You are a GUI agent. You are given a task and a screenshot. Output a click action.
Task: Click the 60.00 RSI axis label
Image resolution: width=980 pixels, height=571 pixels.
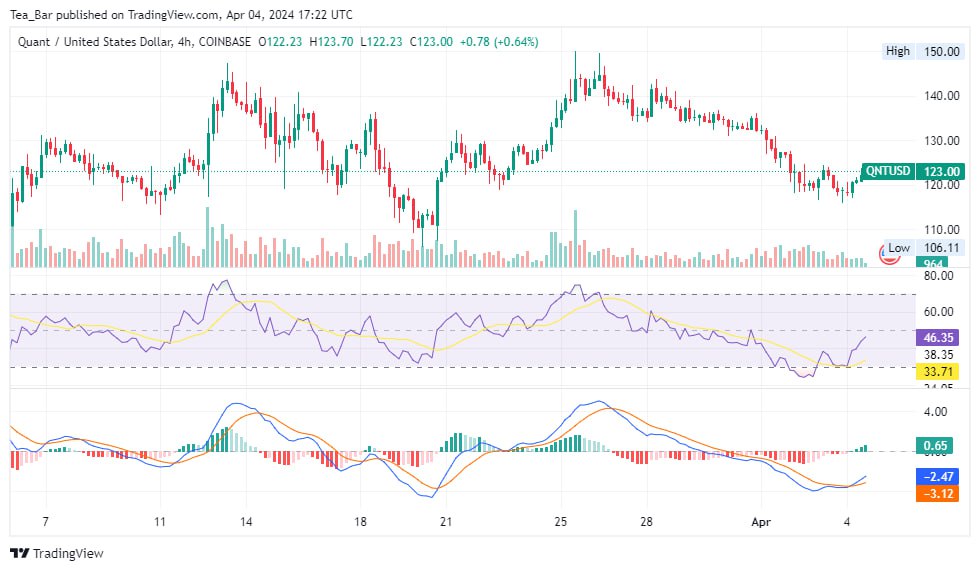[x=938, y=312]
